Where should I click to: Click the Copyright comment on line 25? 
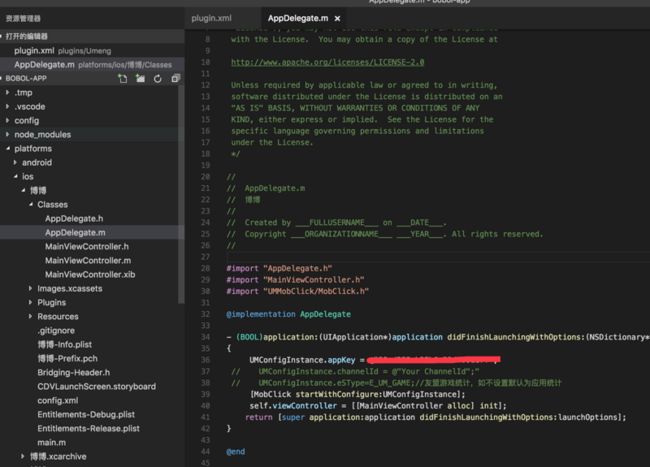(385, 234)
